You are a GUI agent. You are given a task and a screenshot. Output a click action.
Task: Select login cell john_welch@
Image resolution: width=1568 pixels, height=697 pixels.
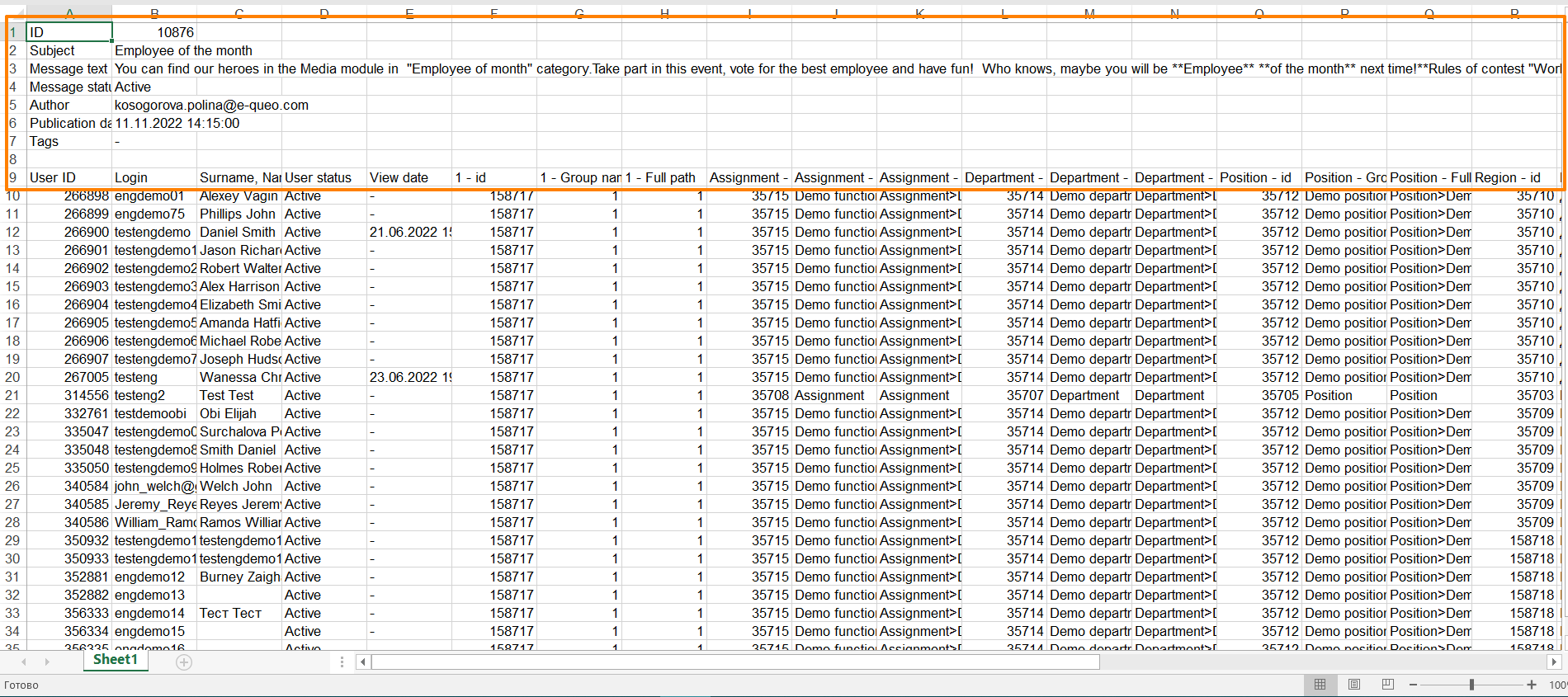[154, 486]
